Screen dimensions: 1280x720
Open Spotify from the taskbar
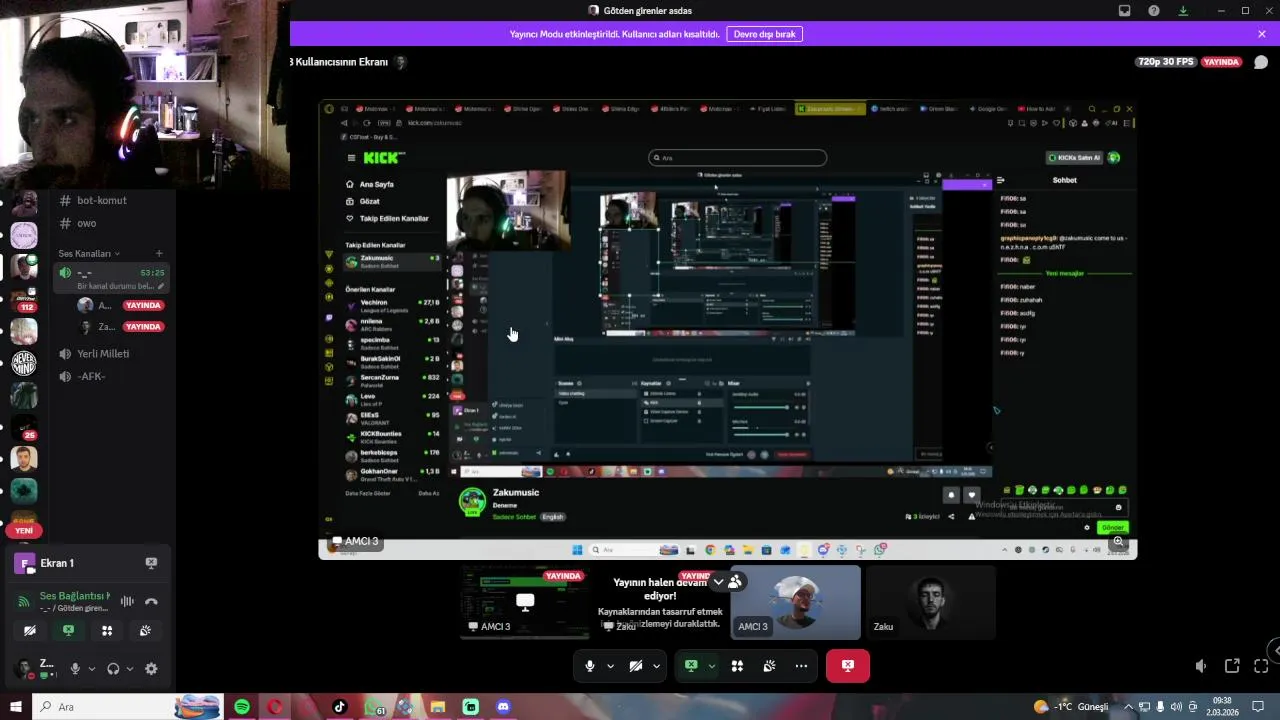242,707
